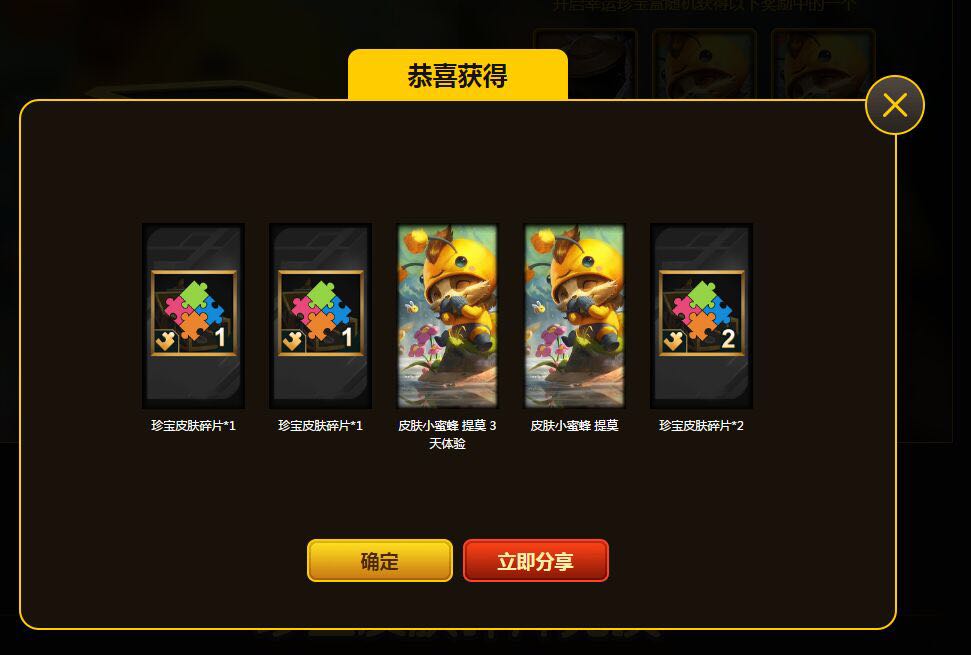This screenshot has width=971, height=655.
Task: Select the 珍宝皮肤碎片*2 colorful puzzle icon
Action: [702, 313]
